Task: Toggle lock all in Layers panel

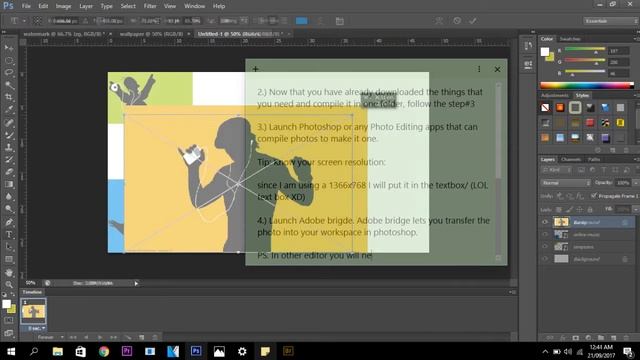Action: click(x=590, y=209)
